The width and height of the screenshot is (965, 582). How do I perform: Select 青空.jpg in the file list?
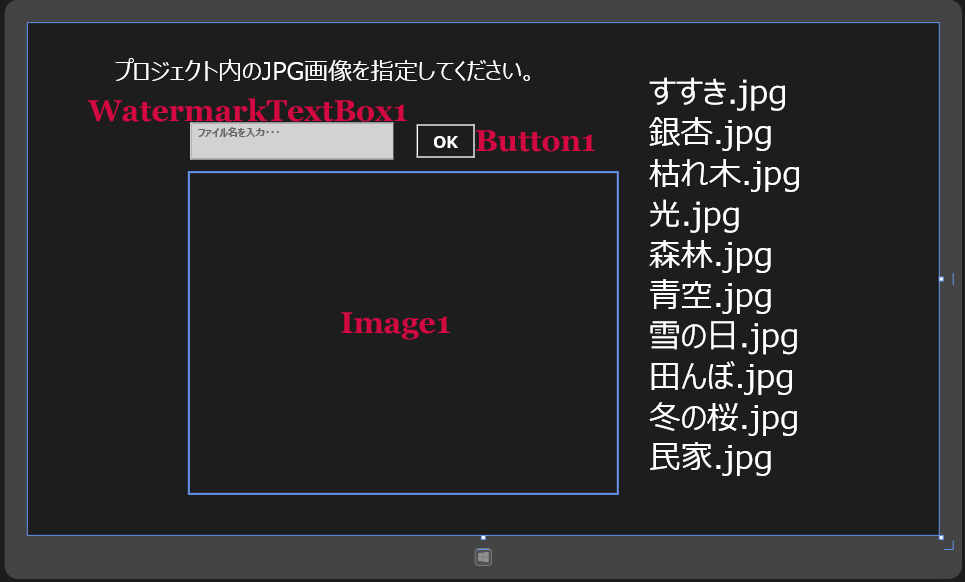(710, 296)
